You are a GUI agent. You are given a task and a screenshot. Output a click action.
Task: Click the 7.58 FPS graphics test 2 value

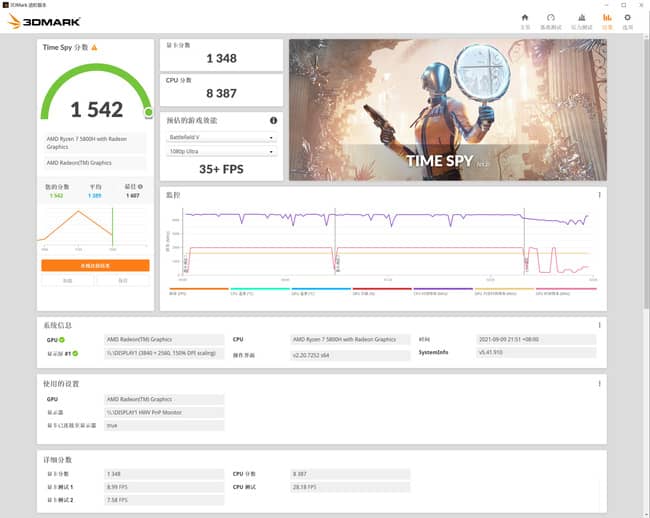(x=164, y=500)
